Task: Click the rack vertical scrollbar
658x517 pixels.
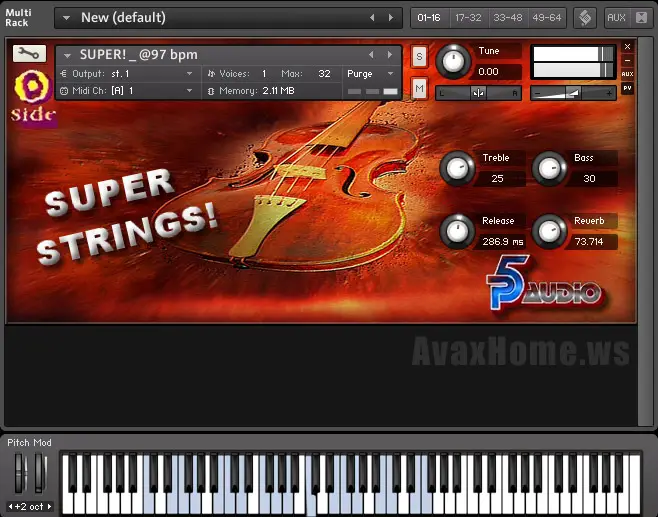Action: click(646, 232)
